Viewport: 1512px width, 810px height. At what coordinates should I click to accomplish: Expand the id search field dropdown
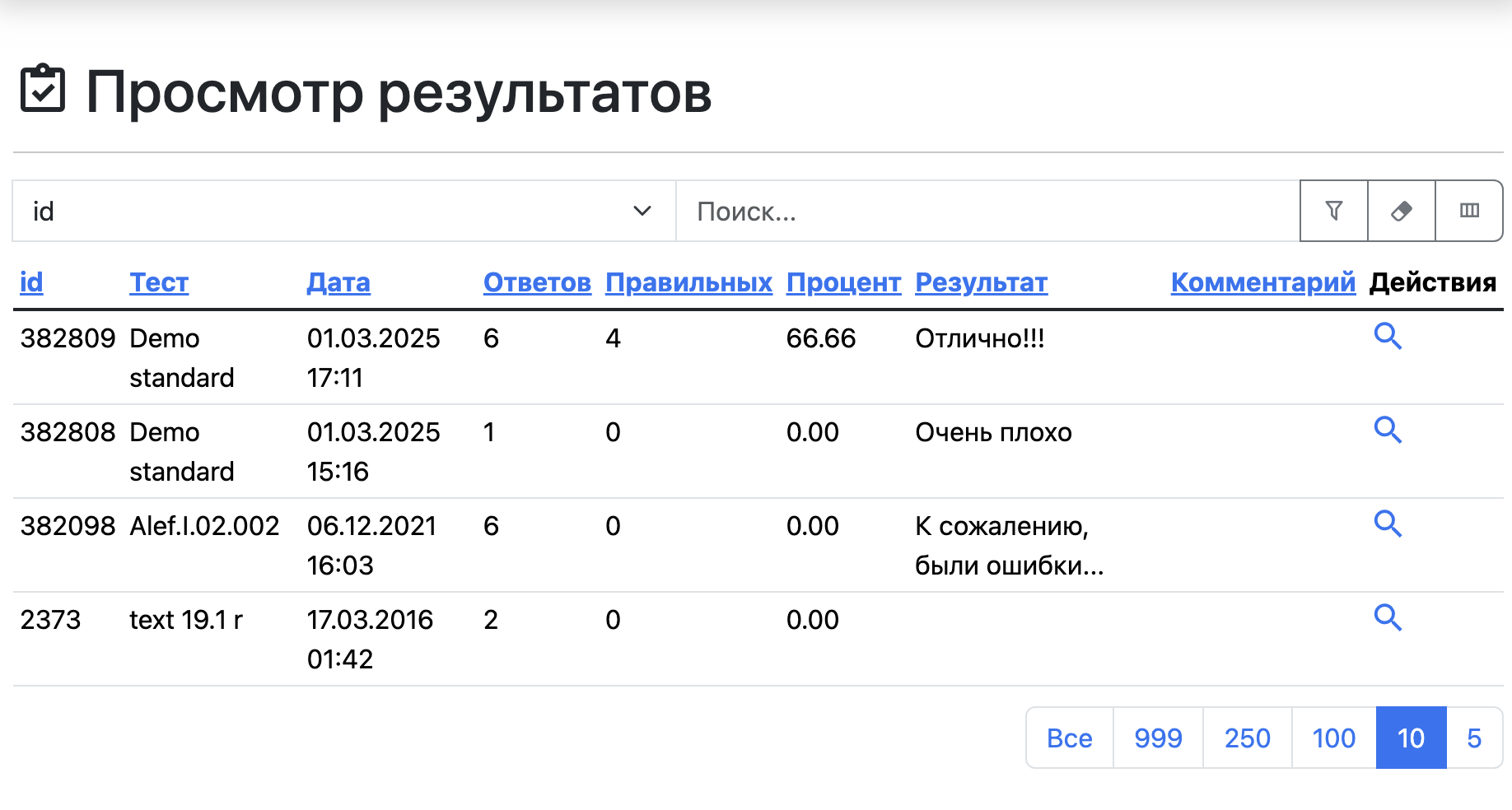coord(343,211)
